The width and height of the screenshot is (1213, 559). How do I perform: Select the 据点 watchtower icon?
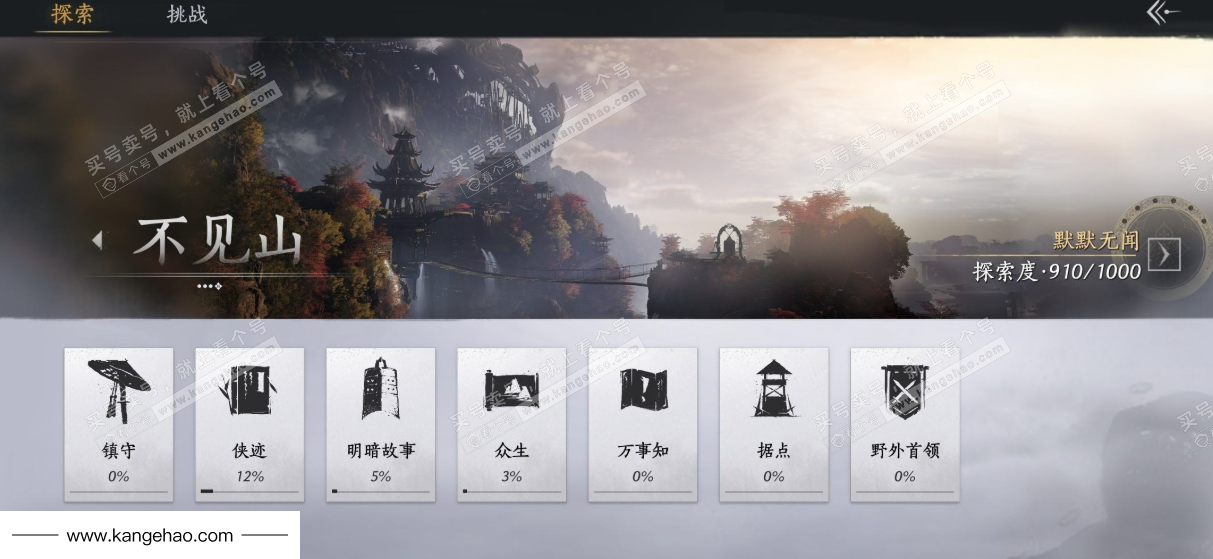773,389
